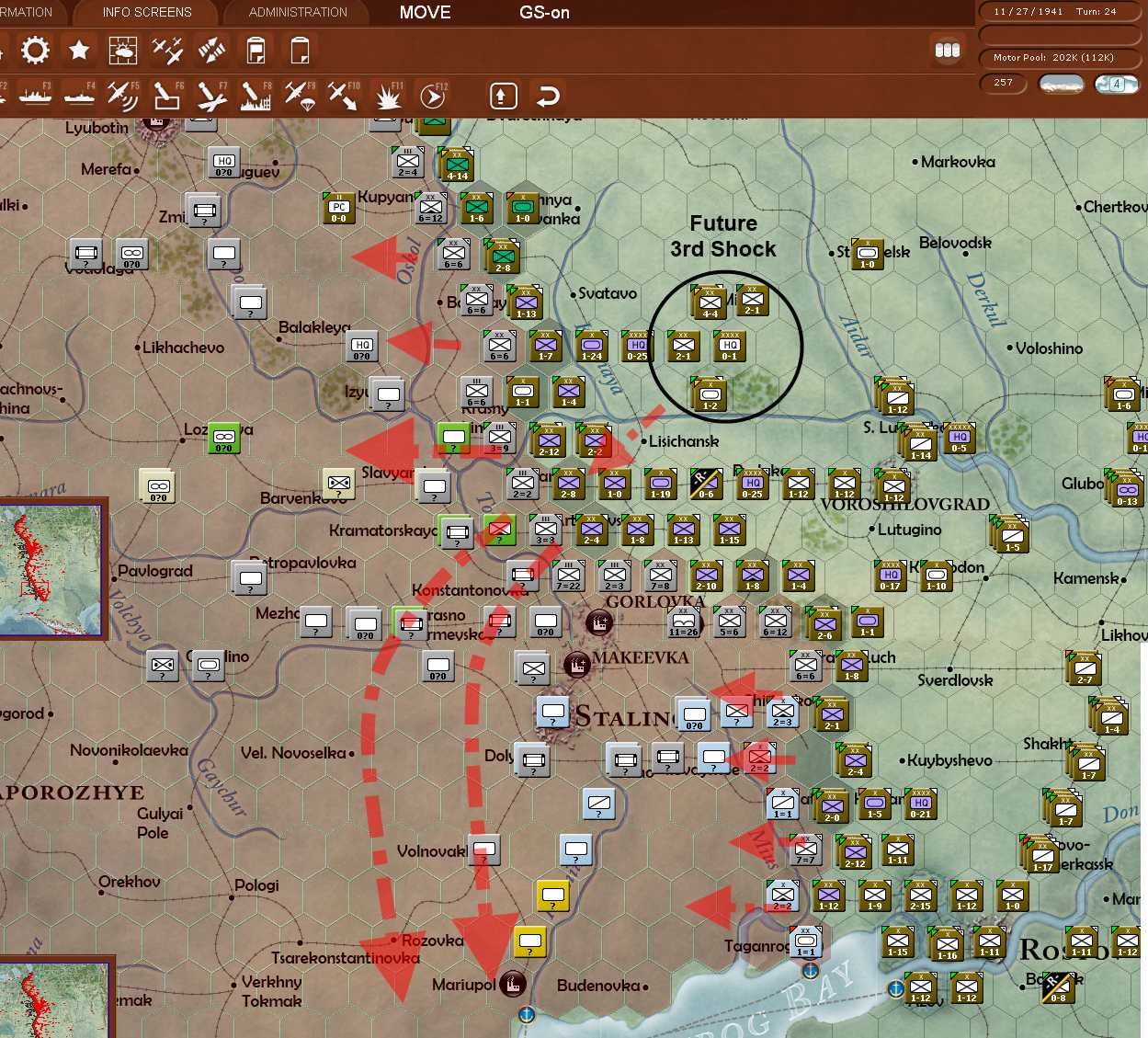Image resolution: width=1148 pixels, height=1038 pixels.
Task: Select the 1-19 unit counter
Action: click(x=660, y=483)
